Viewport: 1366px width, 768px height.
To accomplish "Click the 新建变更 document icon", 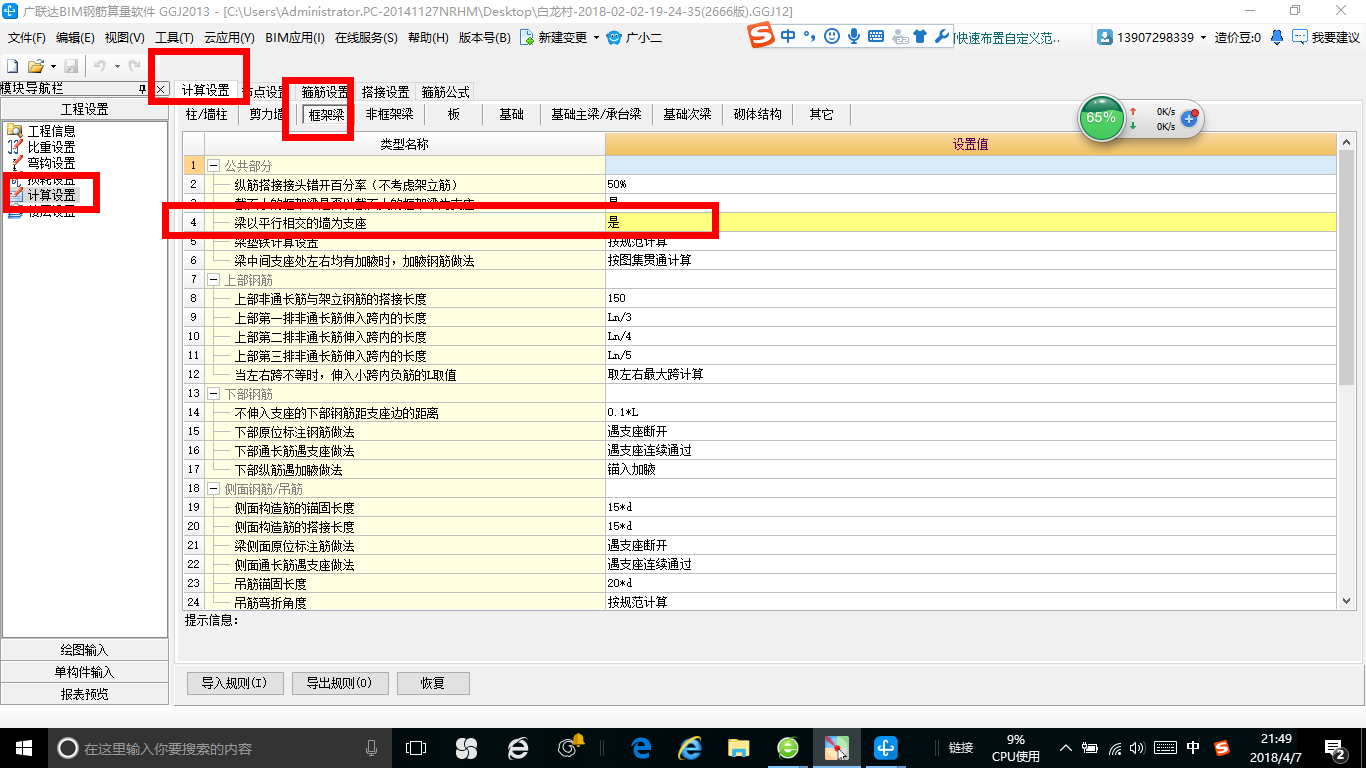I will tap(527, 38).
